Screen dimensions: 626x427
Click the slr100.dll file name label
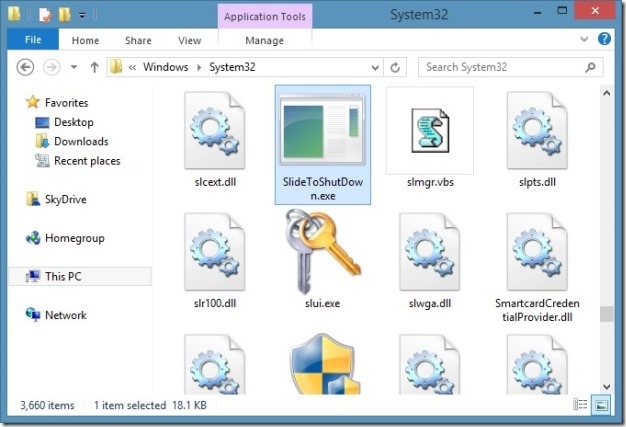(x=215, y=303)
